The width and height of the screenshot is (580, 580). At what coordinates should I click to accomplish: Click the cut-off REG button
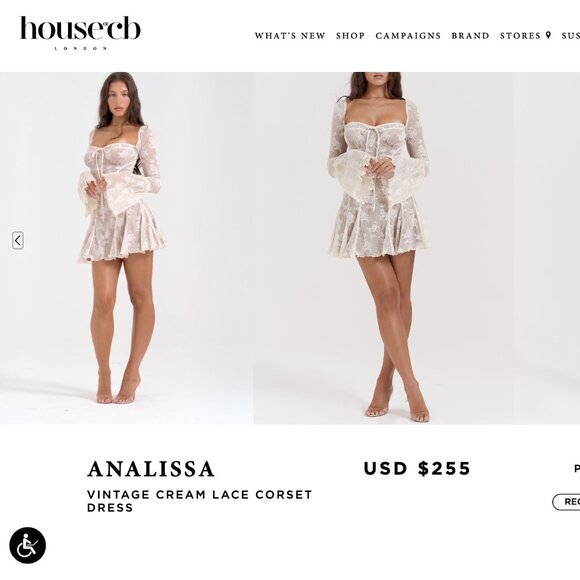pyautogui.click(x=566, y=502)
